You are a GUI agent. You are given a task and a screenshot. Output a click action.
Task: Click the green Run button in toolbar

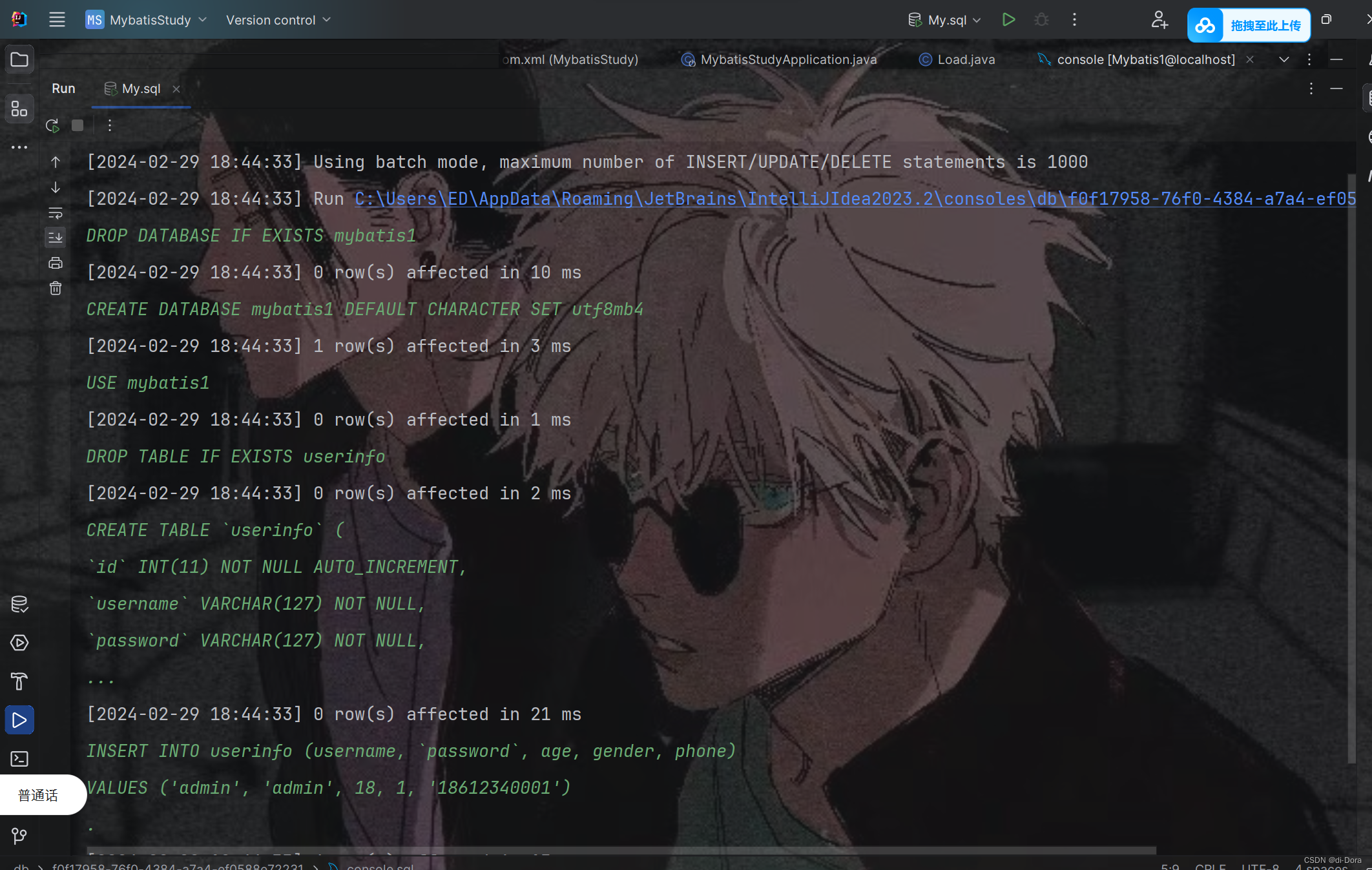[x=1008, y=20]
